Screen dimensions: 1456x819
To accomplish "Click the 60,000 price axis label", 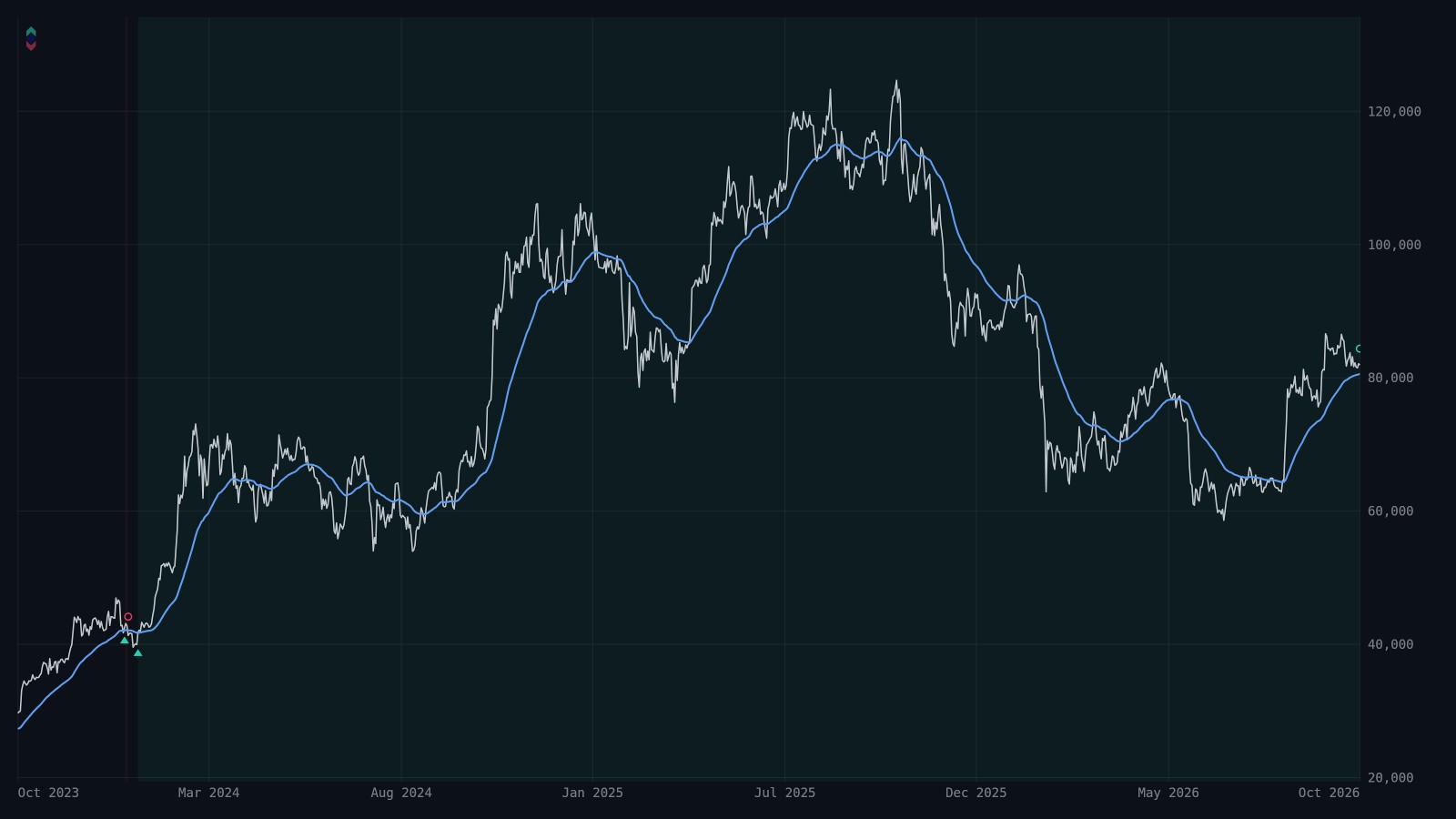I will 1390,511.
